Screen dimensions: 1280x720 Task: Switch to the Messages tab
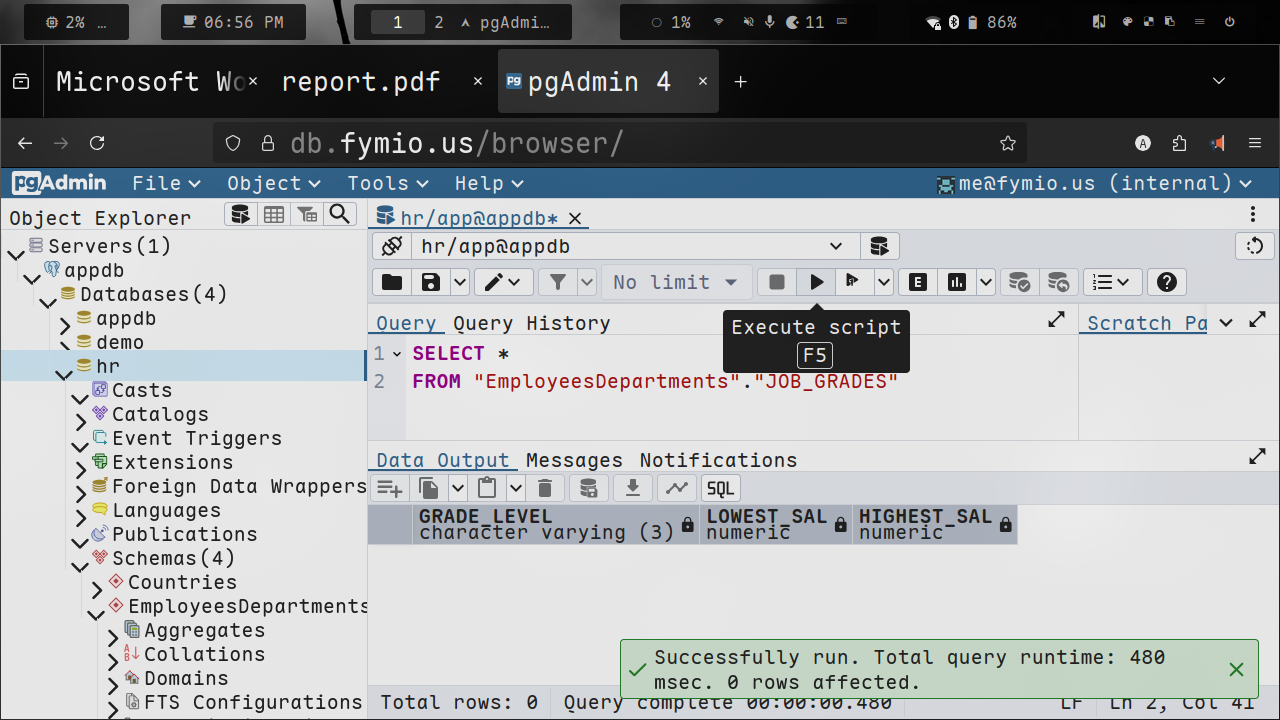[x=574, y=460]
